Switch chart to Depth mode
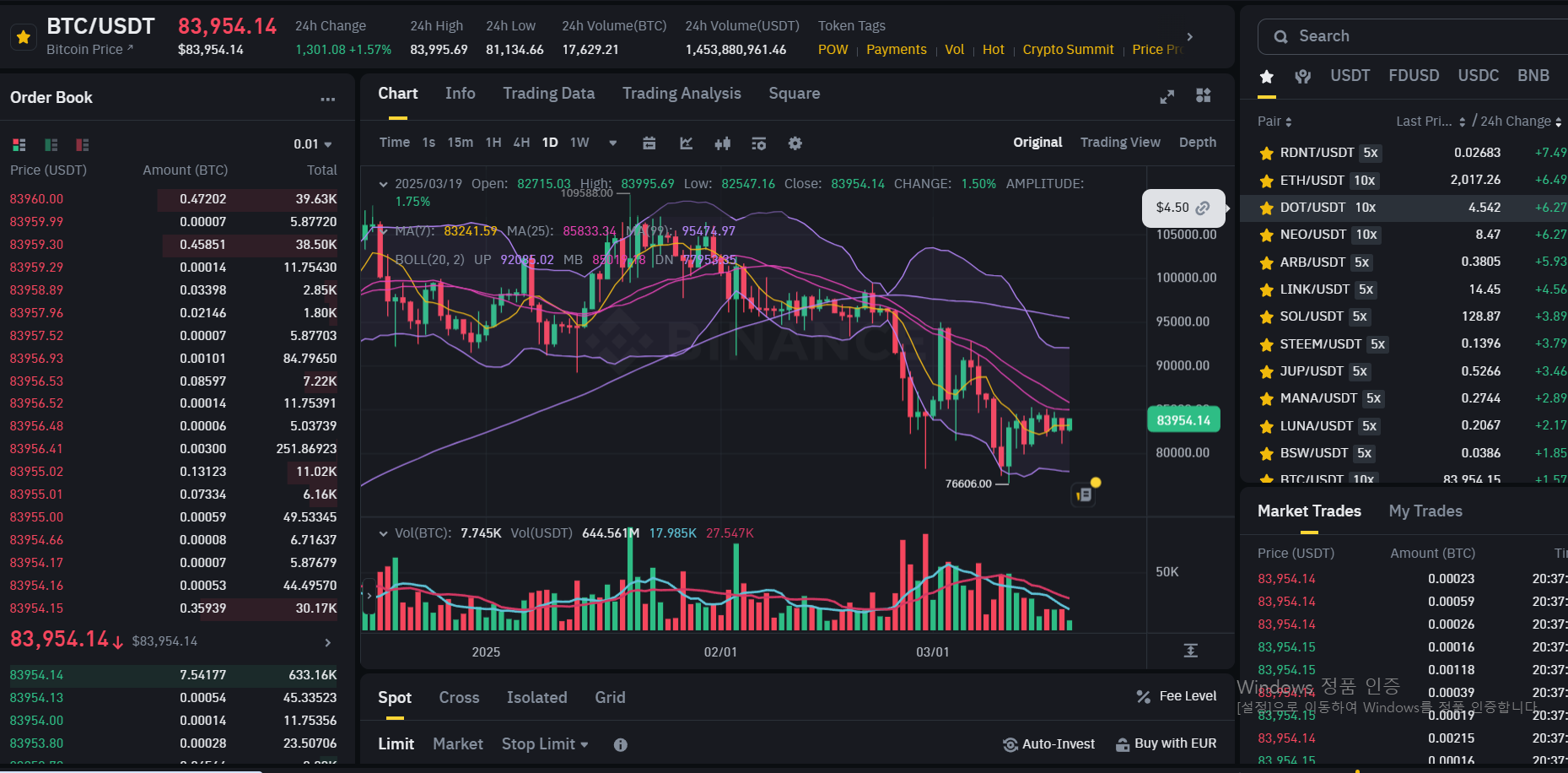The width and height of the screenshot is (1568, 773). click(x=1198, y=143)
